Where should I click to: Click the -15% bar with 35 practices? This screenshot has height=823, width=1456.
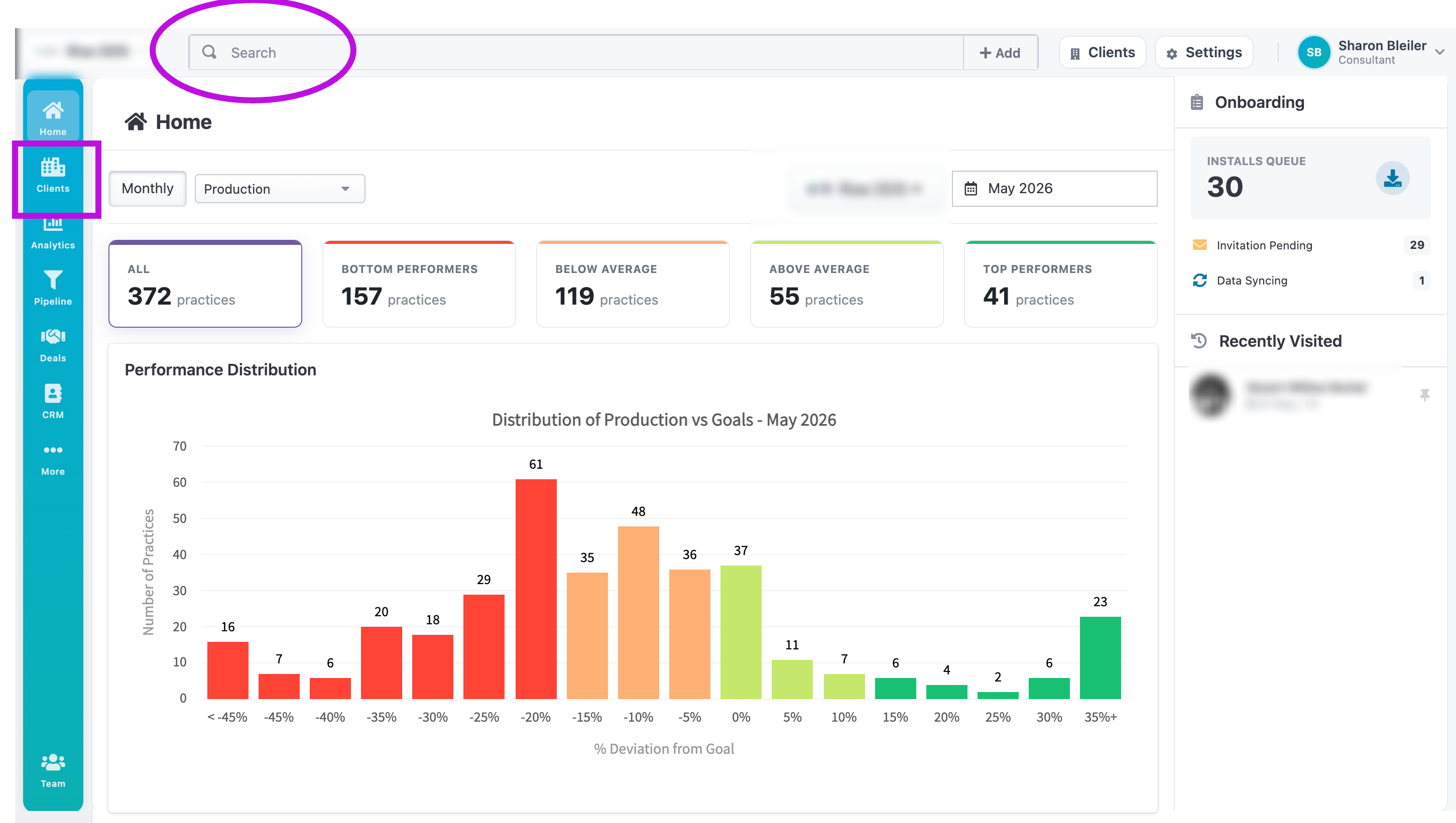(586, 636)
